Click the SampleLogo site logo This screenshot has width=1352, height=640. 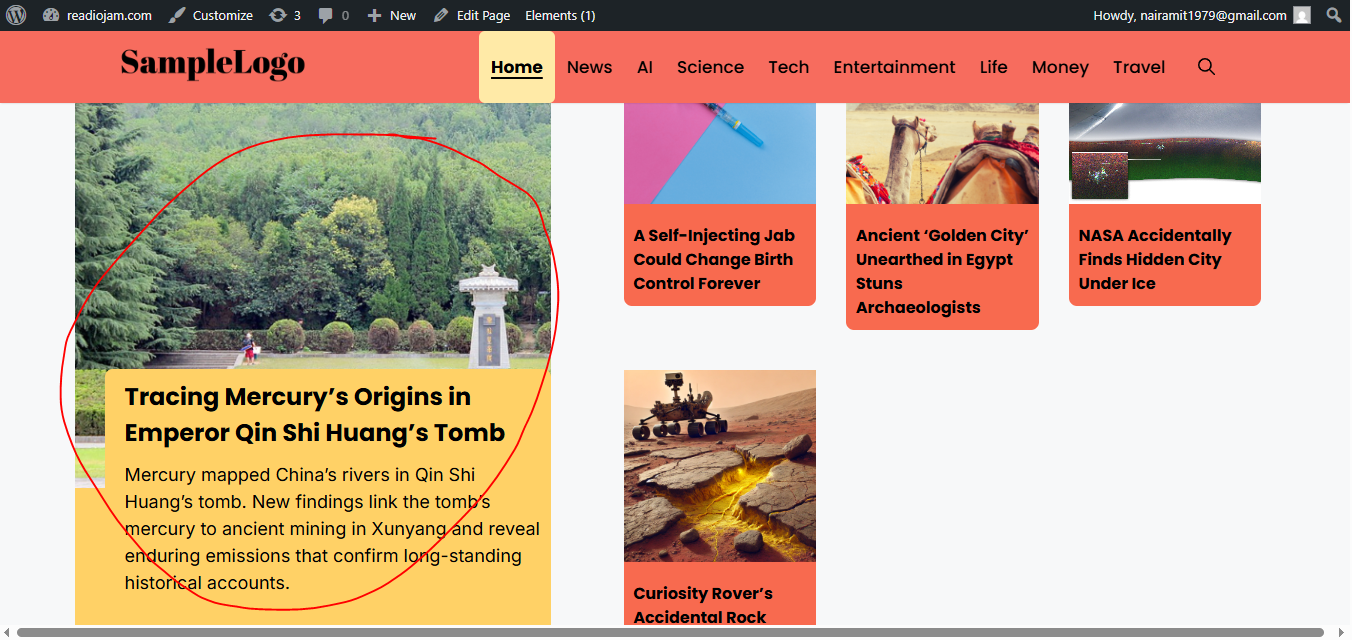click(213, 64)
